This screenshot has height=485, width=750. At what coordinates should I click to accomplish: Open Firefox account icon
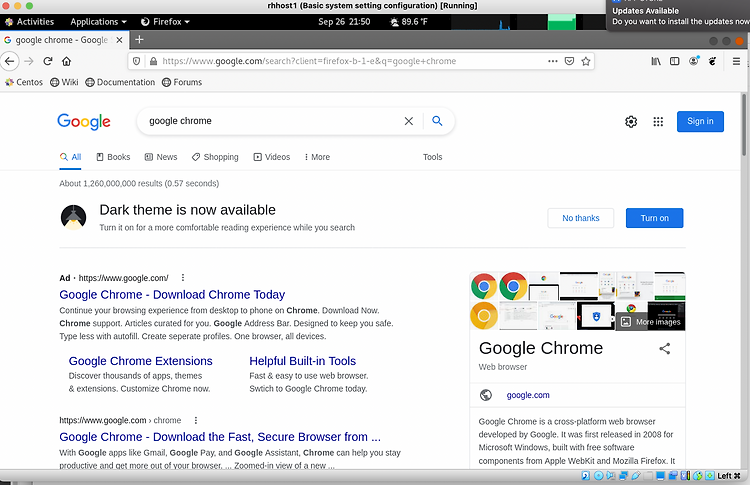click(x=694, y=61)
